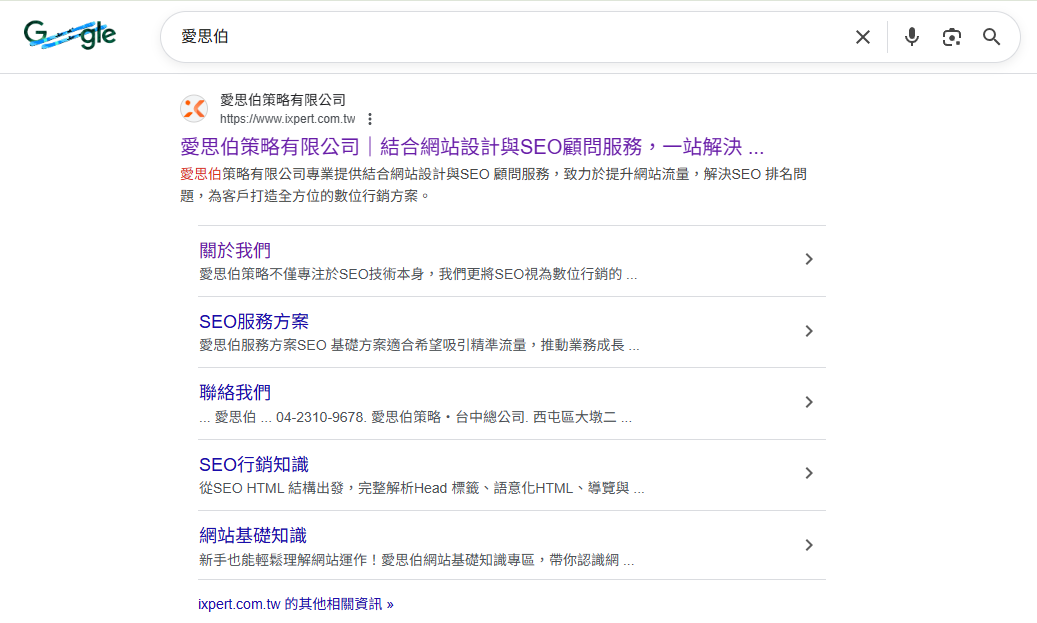Screen dimensions: 1037x623
Task: Open three-dot menu beside ixpert.com.tw URL
Action: [x=370, y=119]
